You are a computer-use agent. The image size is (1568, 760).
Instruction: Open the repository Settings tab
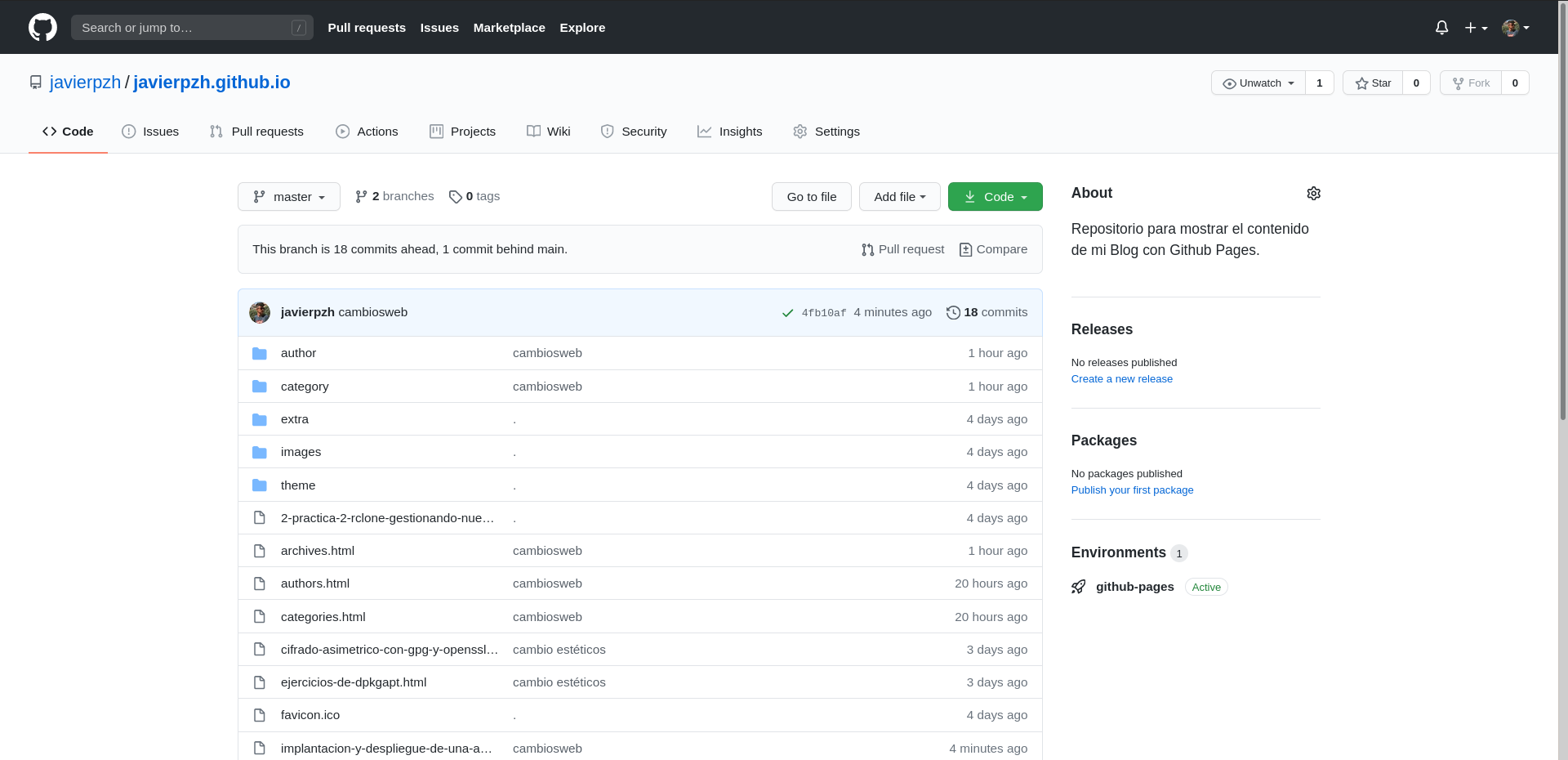pos(826,132)
